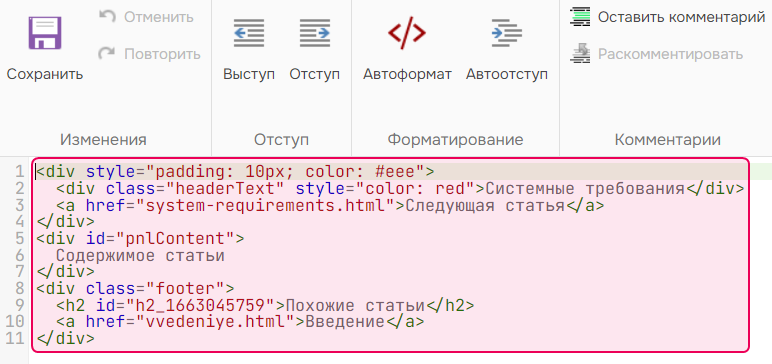
Task: Undo with the Отменить arrow icon
Action: (107, 17)
